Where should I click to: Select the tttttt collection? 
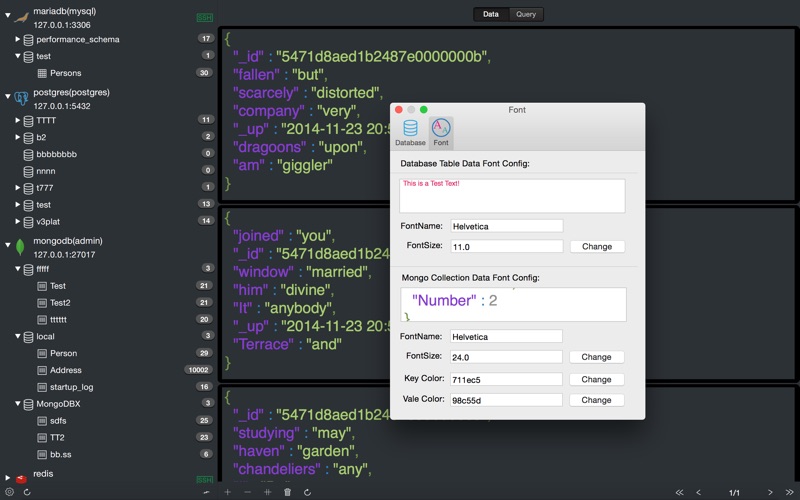click(58, 319)
